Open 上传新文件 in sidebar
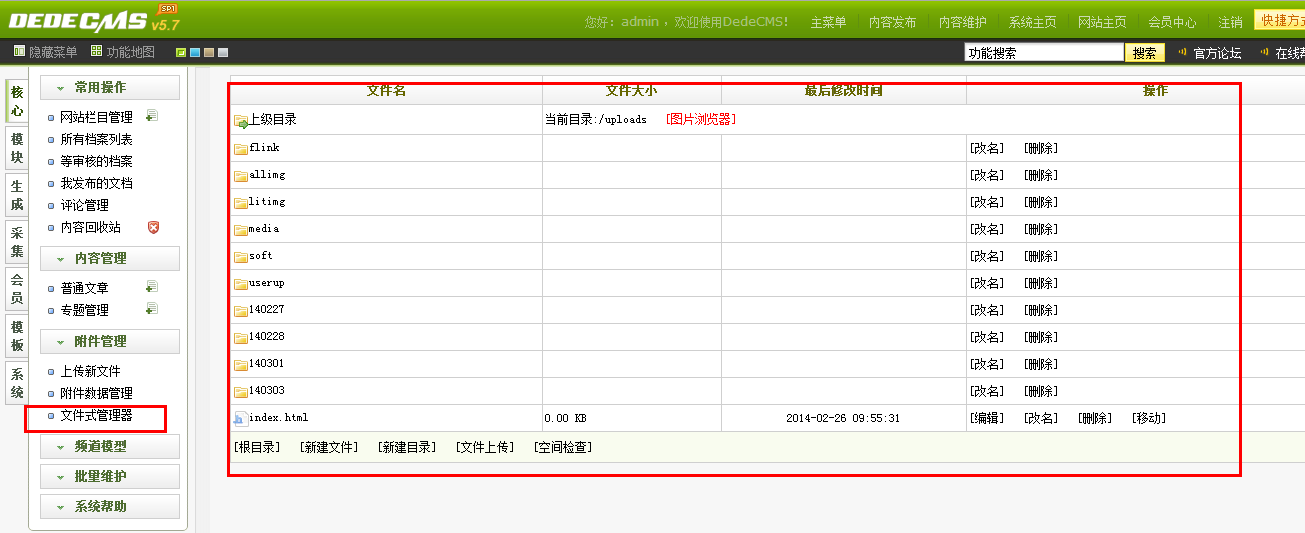 [x=90, y=371]
